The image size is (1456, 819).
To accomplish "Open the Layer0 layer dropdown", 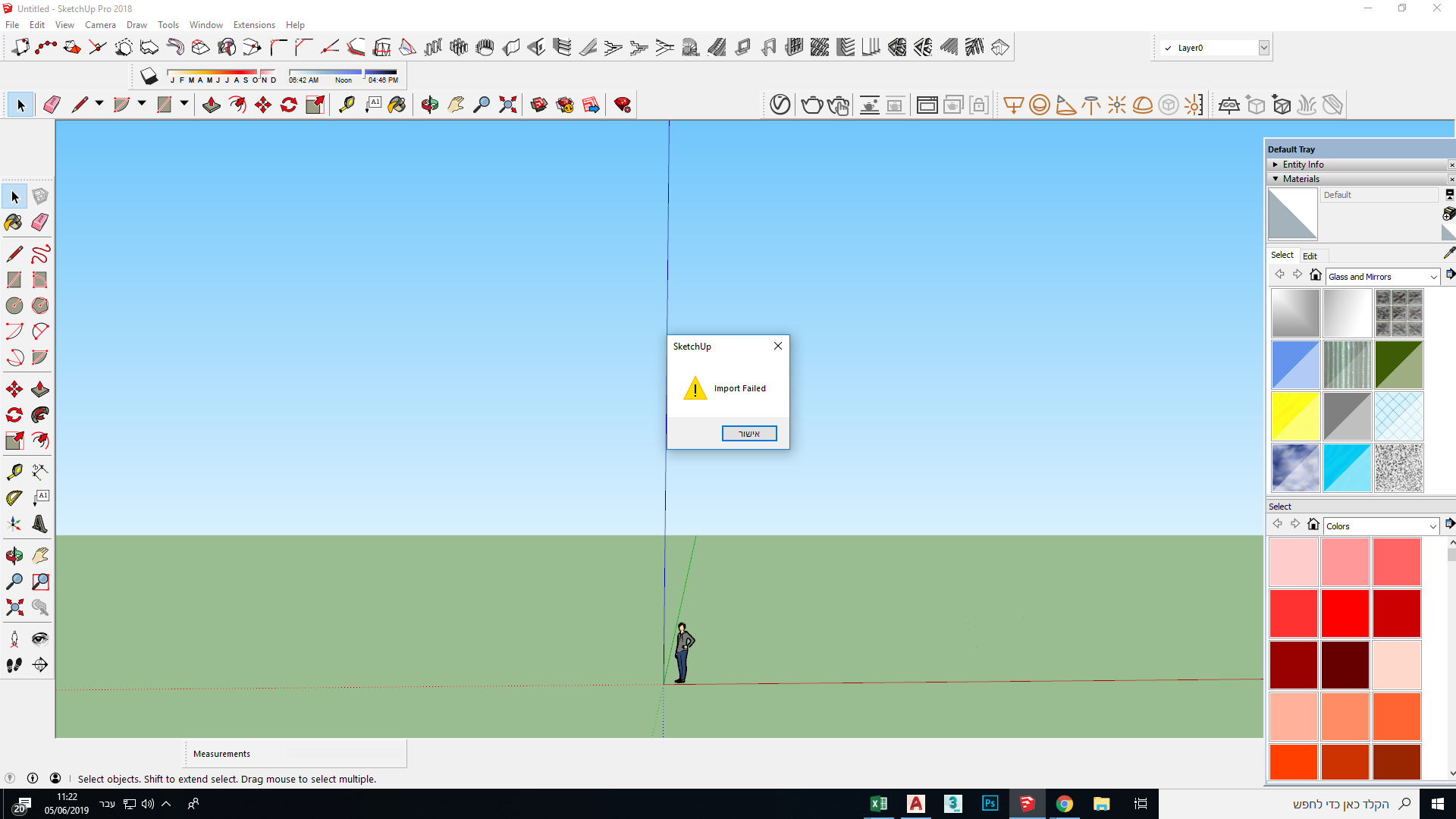I will tap(1263, 47).
